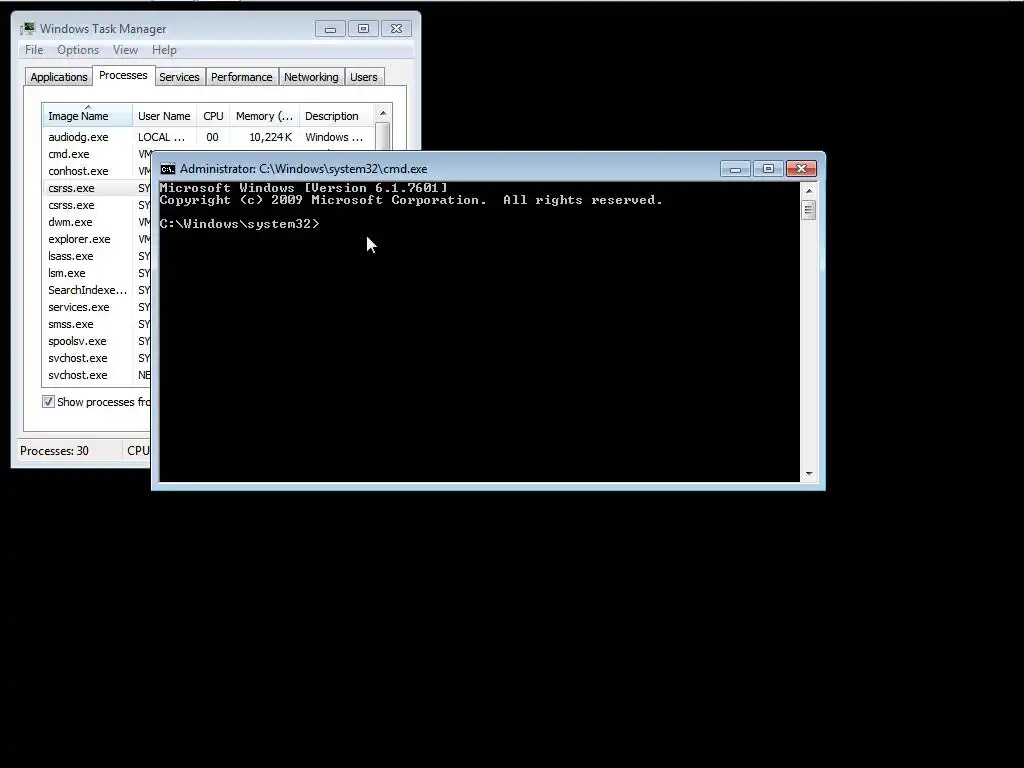Click the 10,224 K memory value

point(270,137)
